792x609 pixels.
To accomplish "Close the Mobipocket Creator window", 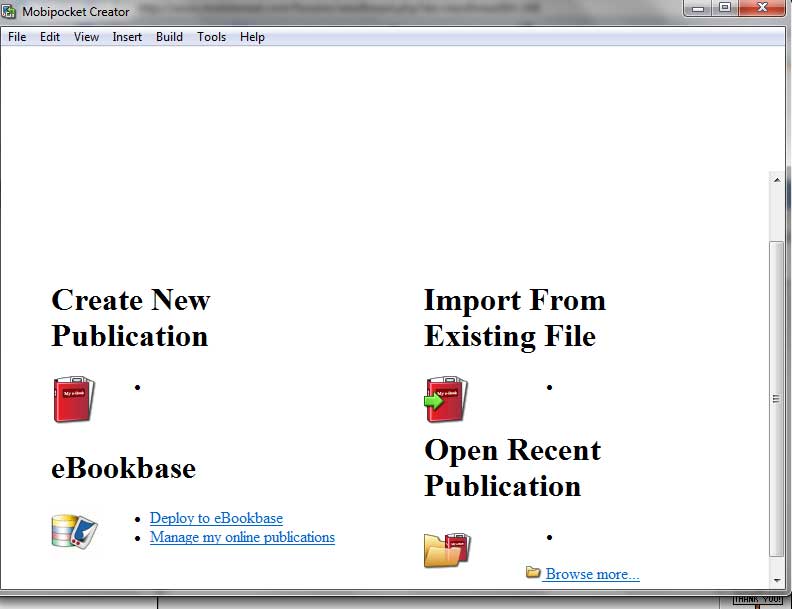I will tap(762, 8).
